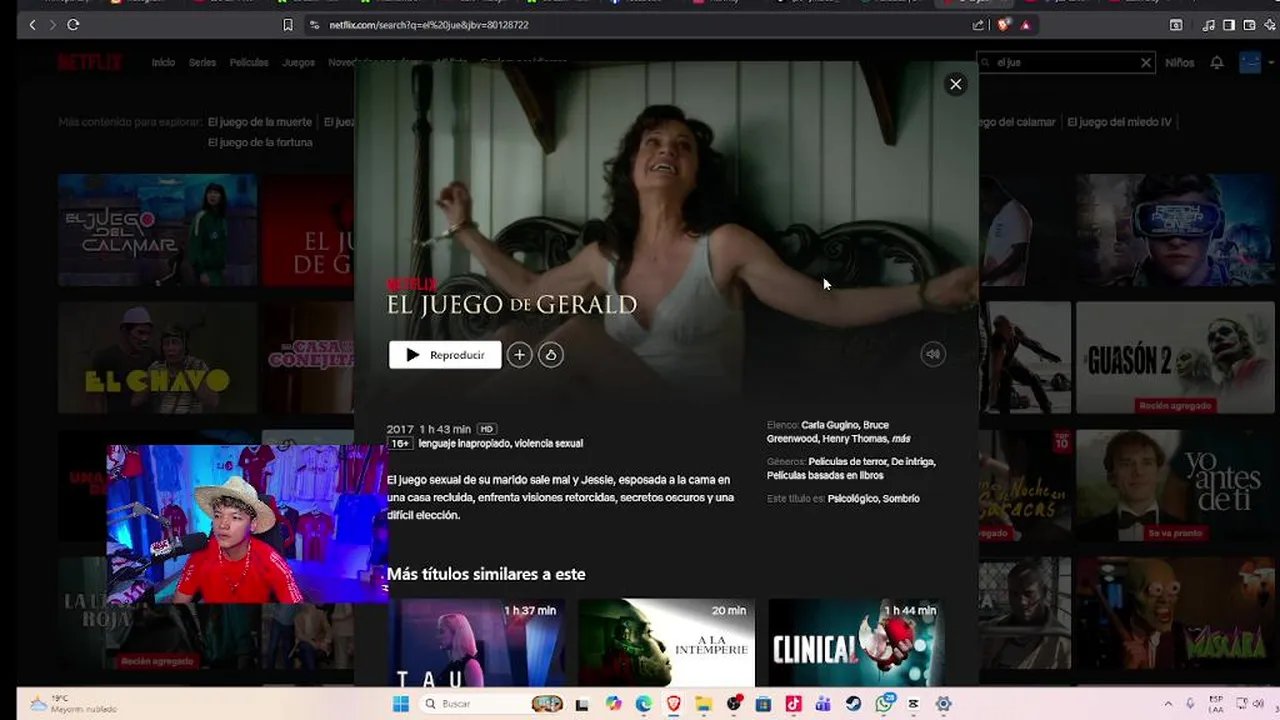Switch the ESP keyboard language indicator
The image size is (1280, 720).
click(x=1216, y=704)
